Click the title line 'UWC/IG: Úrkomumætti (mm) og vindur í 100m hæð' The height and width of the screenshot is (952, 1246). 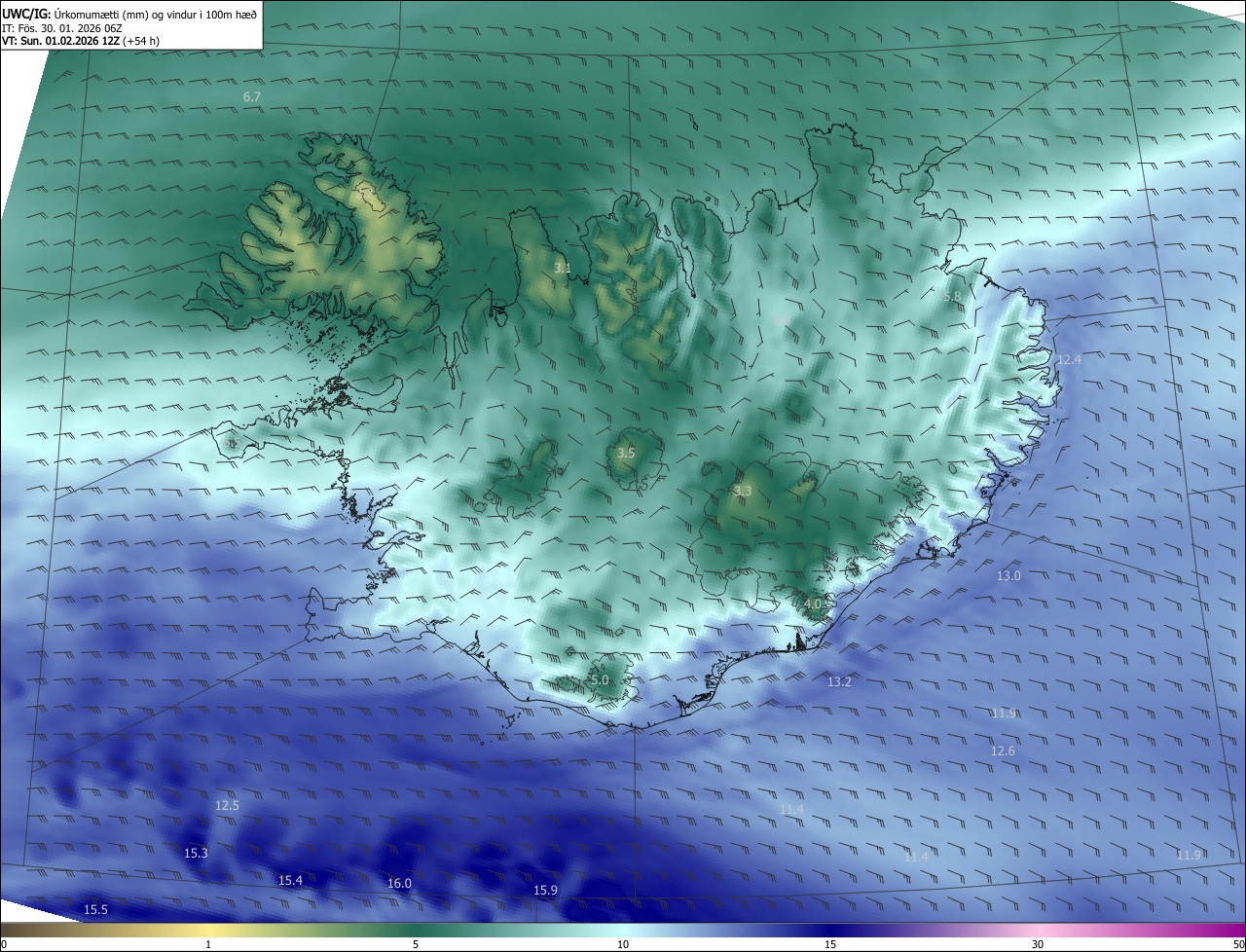pos(129,14)
